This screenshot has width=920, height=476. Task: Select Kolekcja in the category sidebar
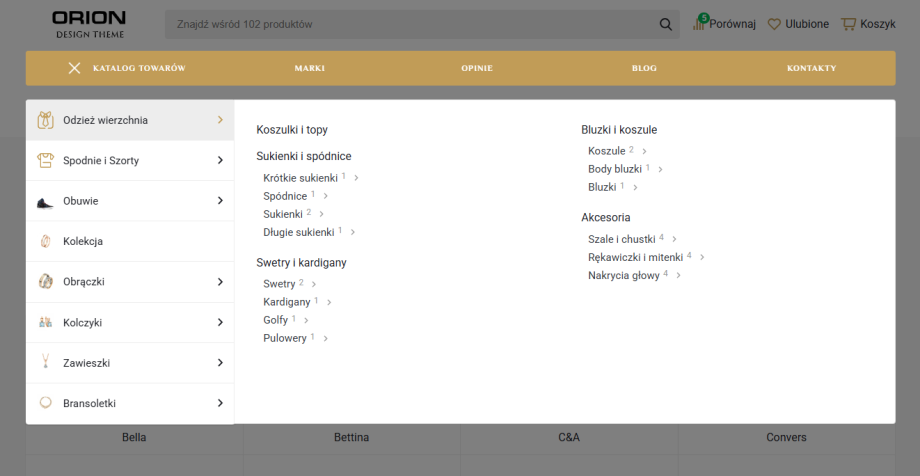click(83, 242)
